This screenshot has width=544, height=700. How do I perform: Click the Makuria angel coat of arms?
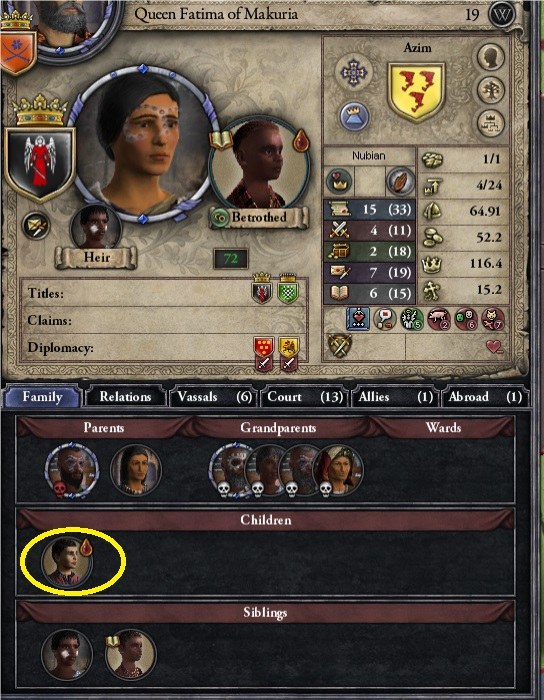(39, 164)
